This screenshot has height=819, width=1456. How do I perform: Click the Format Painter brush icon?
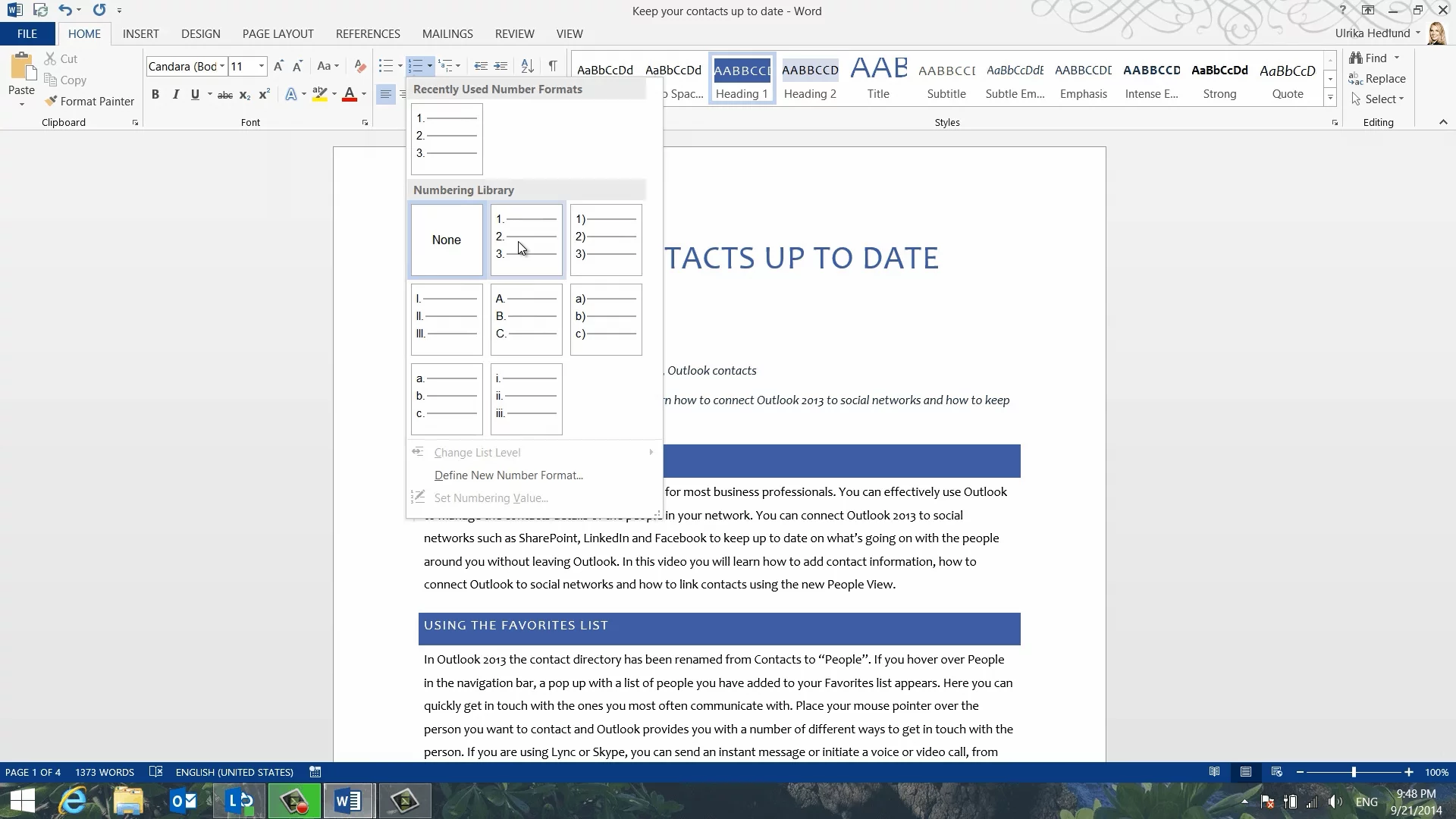click(x=51, y=101)
